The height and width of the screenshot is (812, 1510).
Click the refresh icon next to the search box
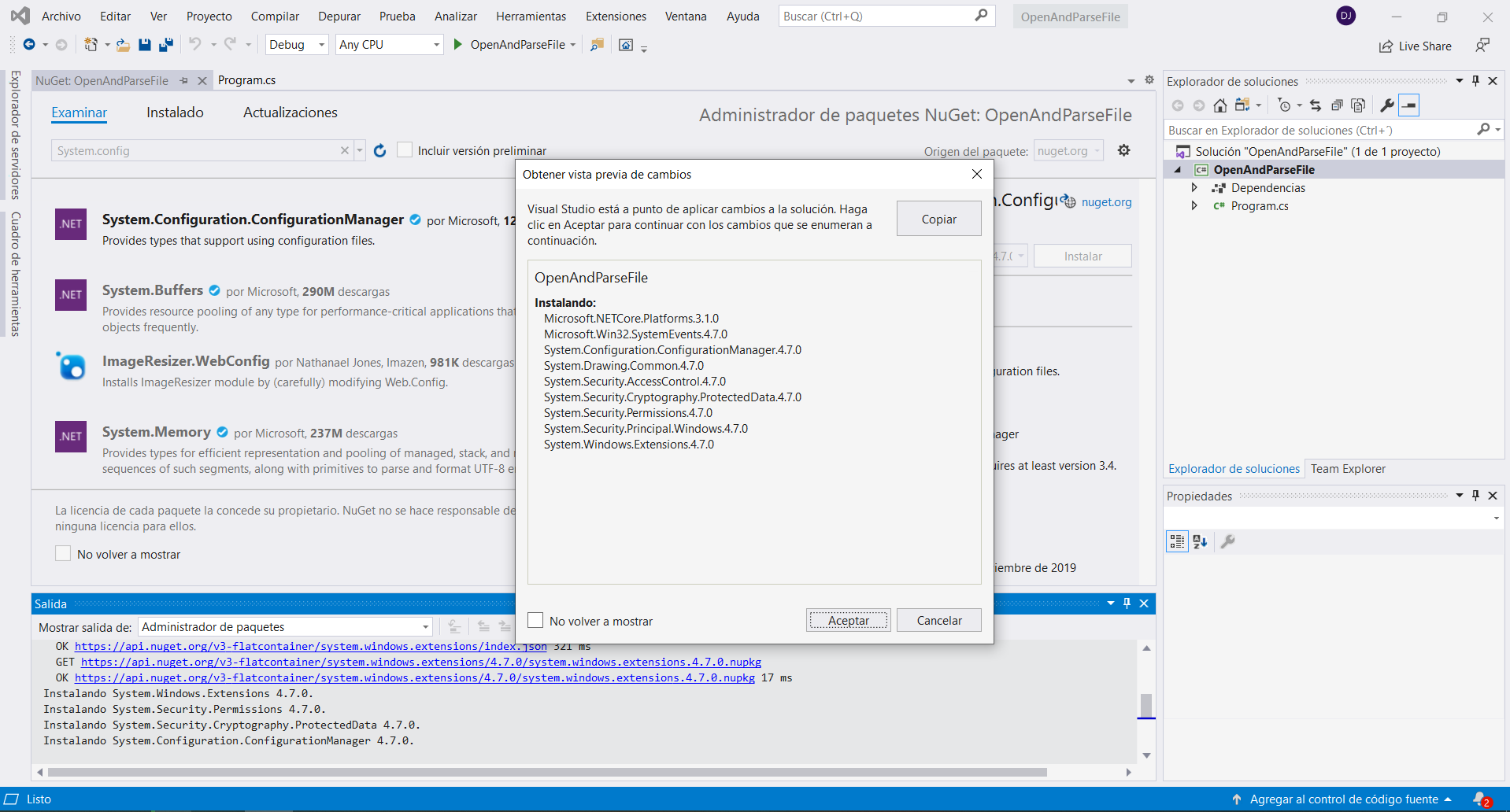point(380,150)
